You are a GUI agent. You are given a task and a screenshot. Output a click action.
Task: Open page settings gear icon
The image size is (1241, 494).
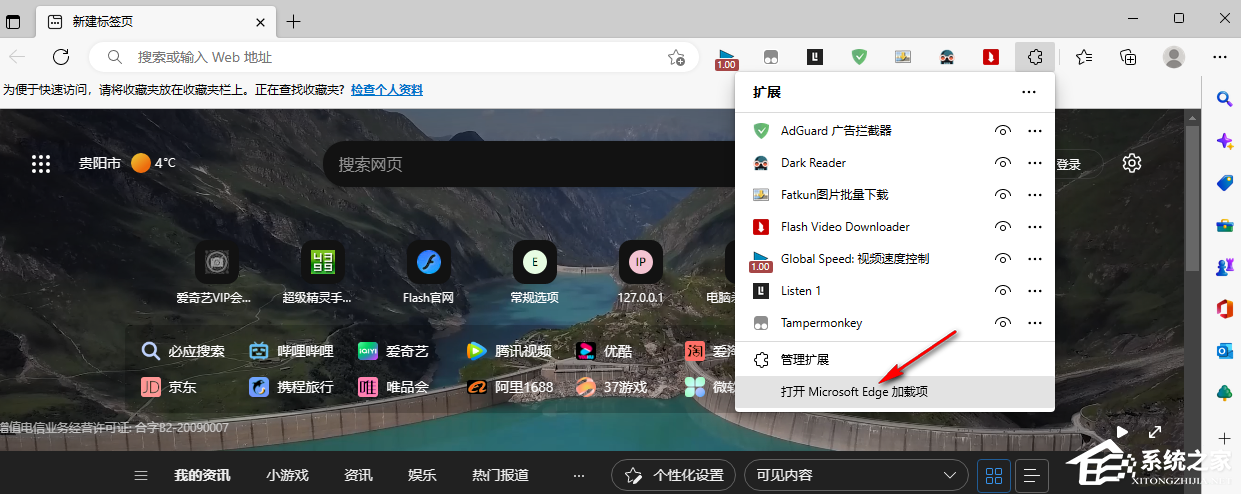(x=1132, y=163)
